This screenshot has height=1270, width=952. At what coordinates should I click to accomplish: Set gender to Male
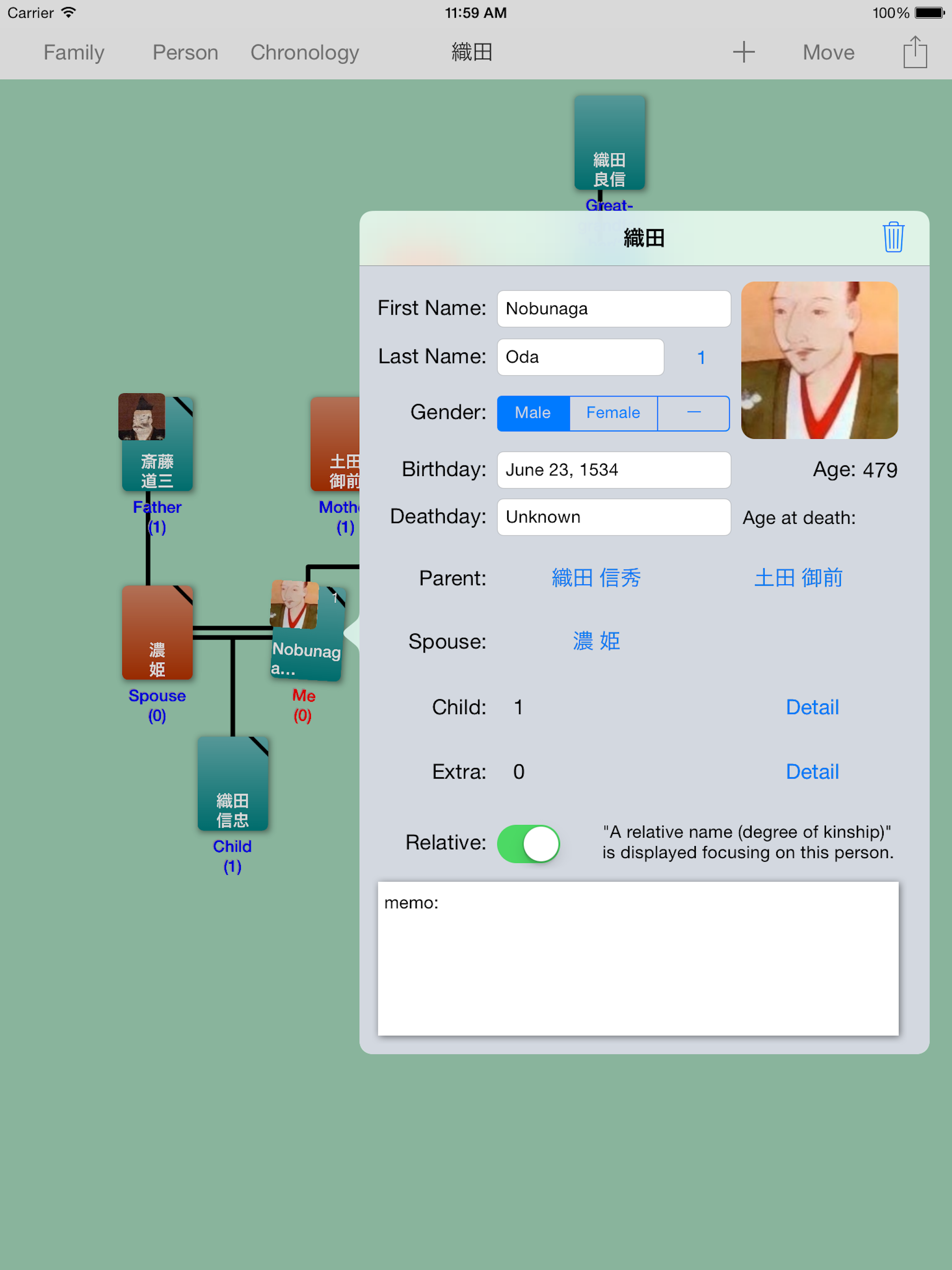[x=533, y=413]
